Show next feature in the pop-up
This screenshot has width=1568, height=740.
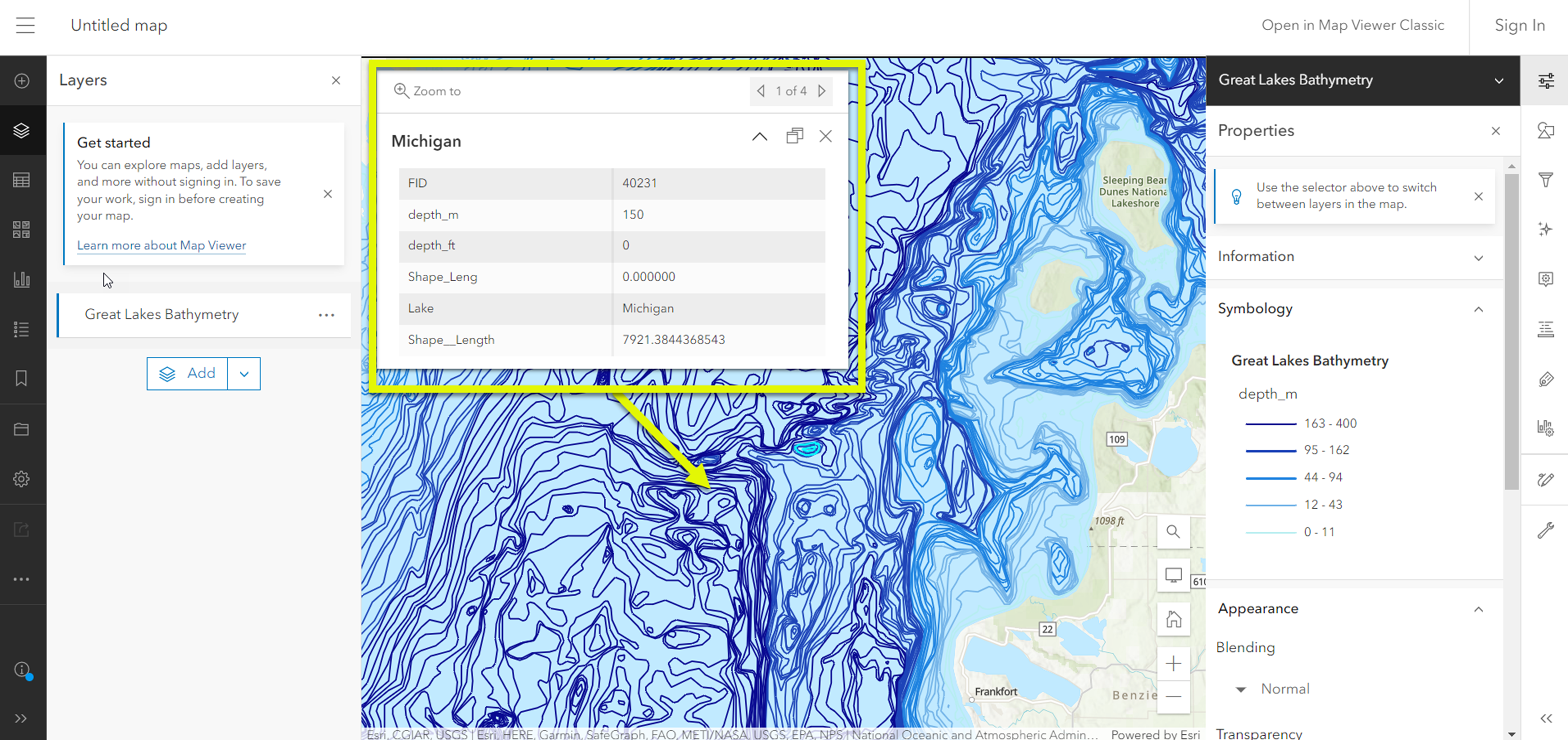(822, 91)
